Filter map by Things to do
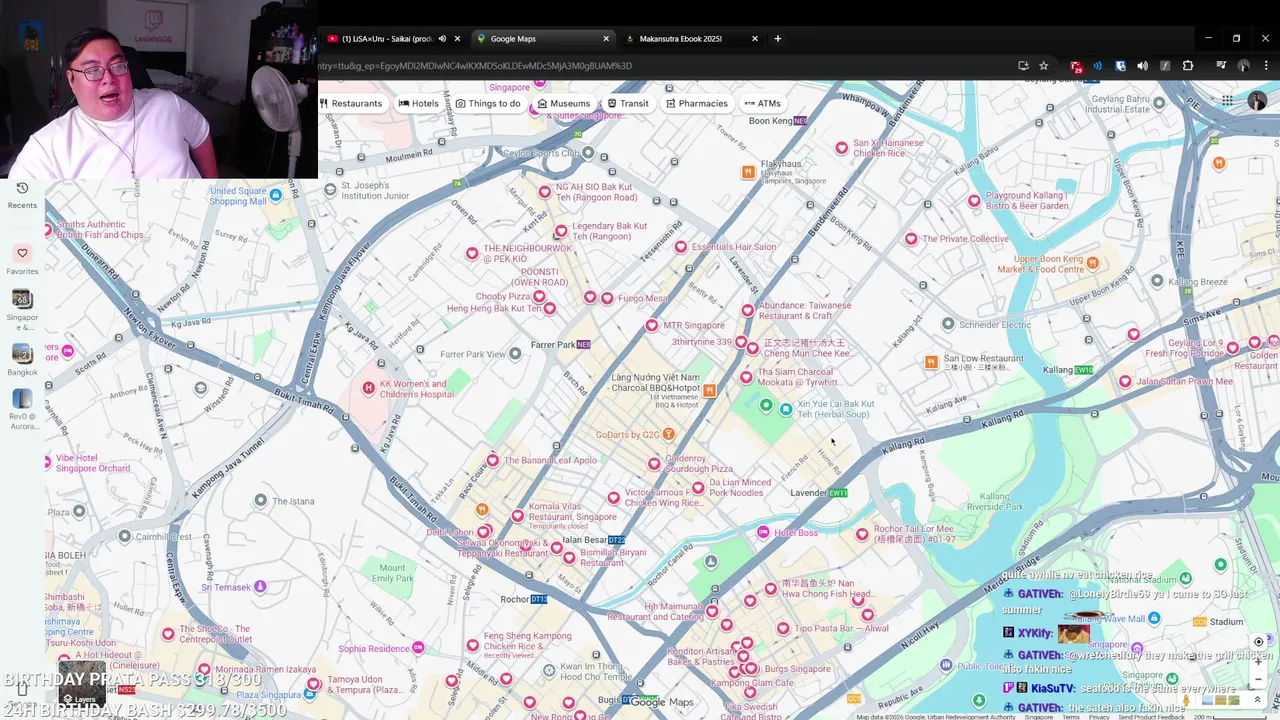The height and width of the screenshot is (720, 1280). (x=488, y=103)
